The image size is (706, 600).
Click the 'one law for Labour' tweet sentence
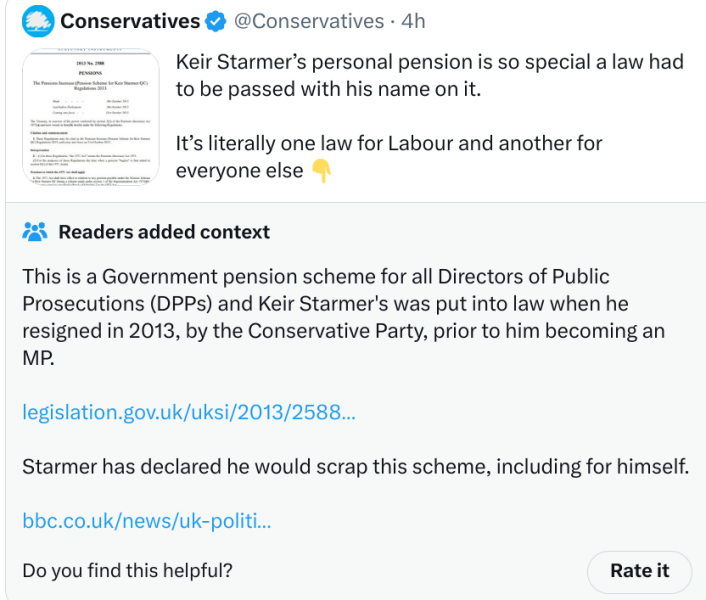[x=389, y=157]
